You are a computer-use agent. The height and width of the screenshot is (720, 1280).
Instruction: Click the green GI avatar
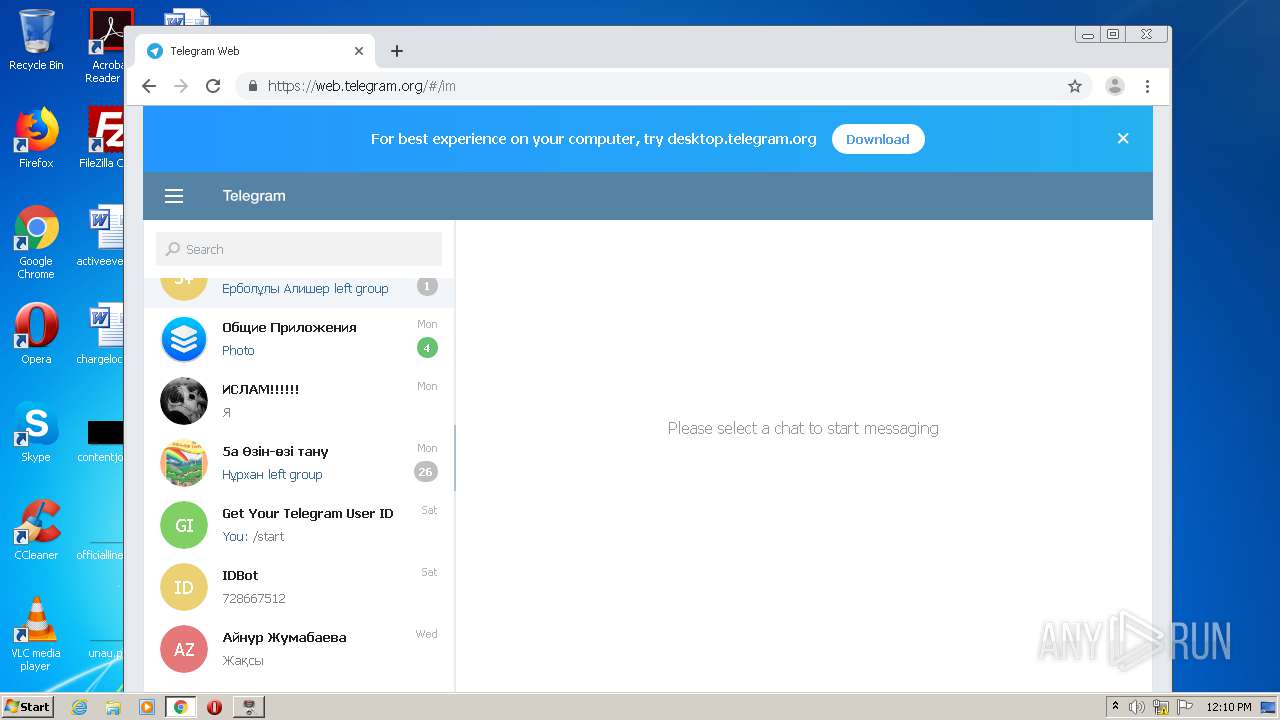click(184, 525)
